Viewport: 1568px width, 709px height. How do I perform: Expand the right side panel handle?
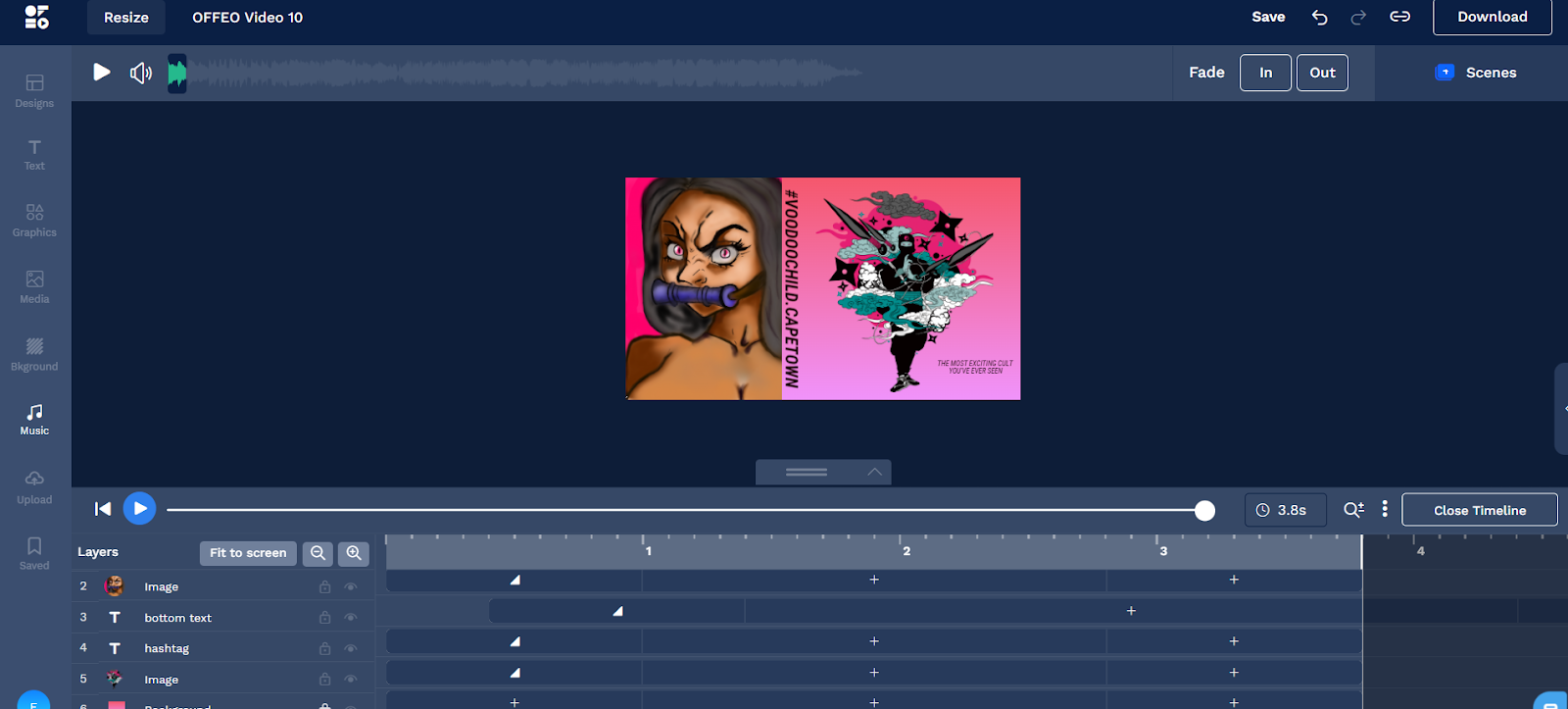(1561, 409)
